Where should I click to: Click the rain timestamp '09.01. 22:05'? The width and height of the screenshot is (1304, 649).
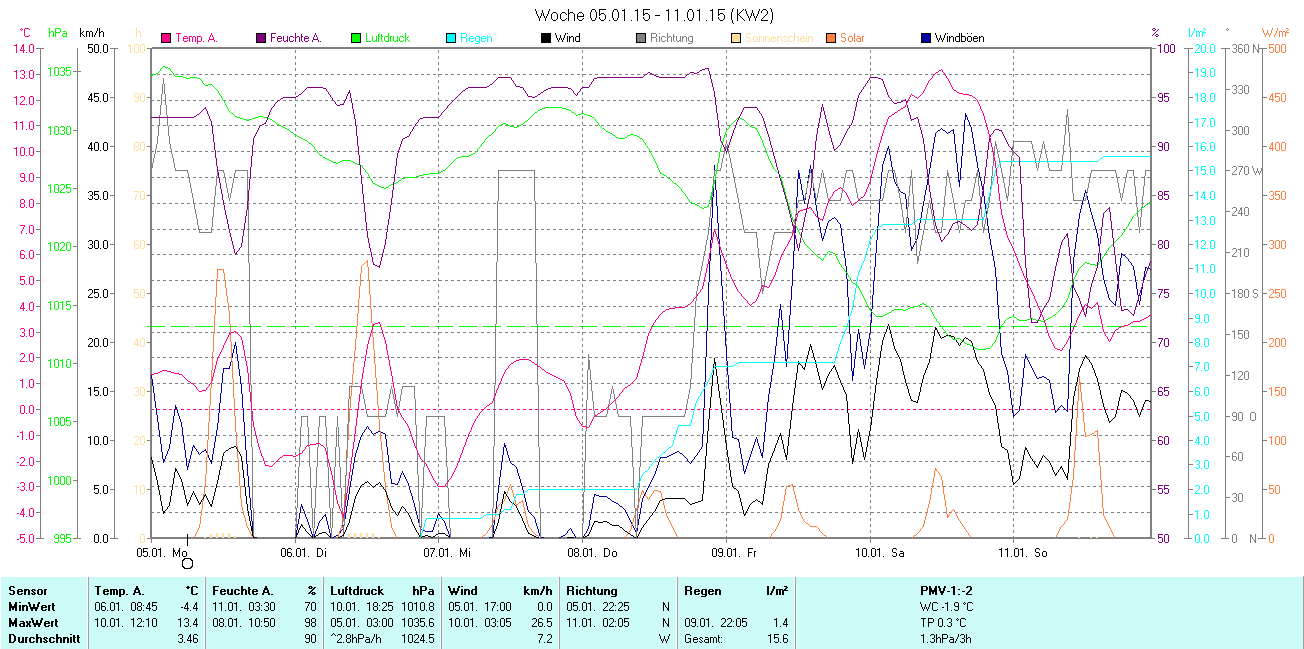point(716,623)
